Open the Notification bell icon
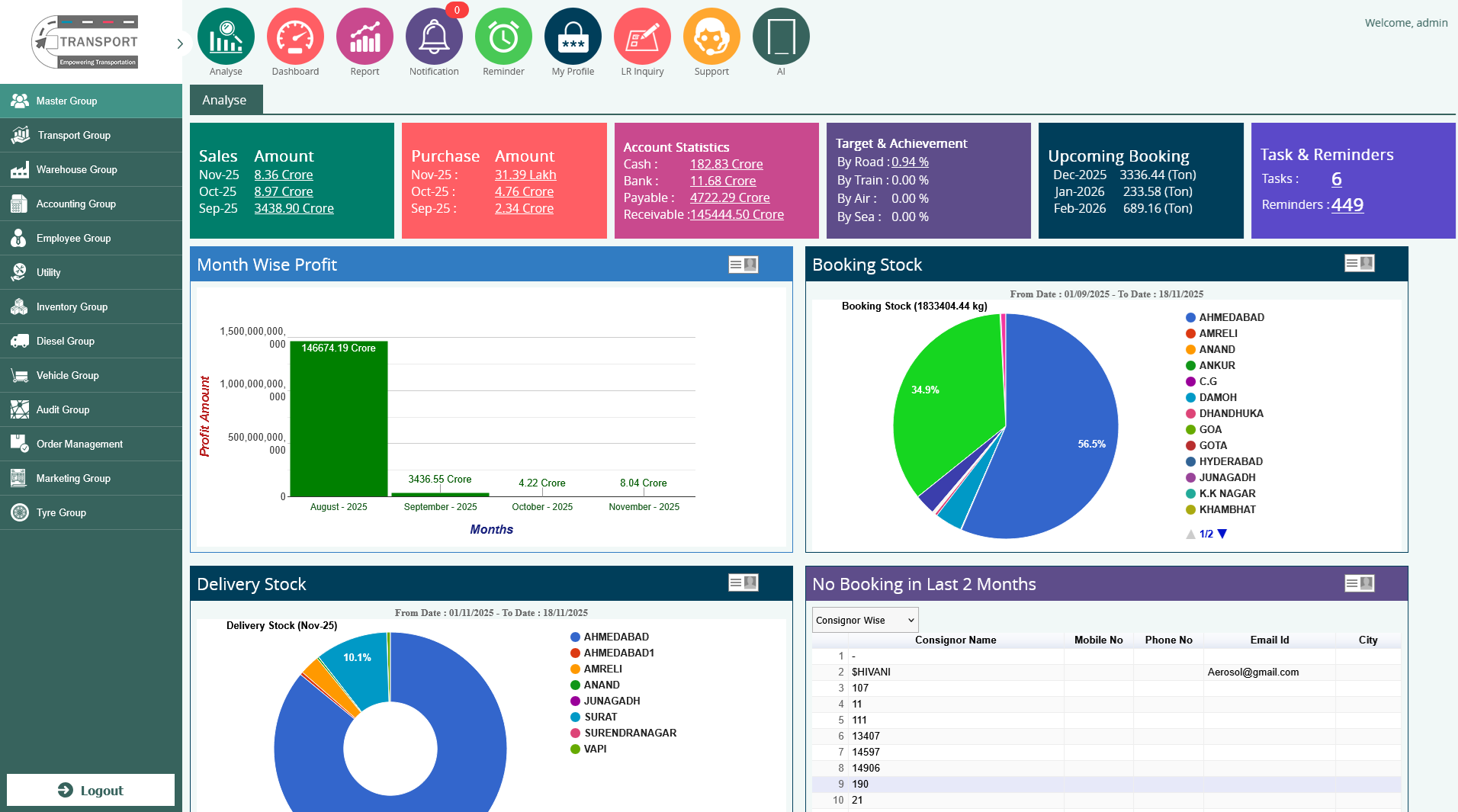Screen dimensions: 1458x812 [x=434, y=37]
